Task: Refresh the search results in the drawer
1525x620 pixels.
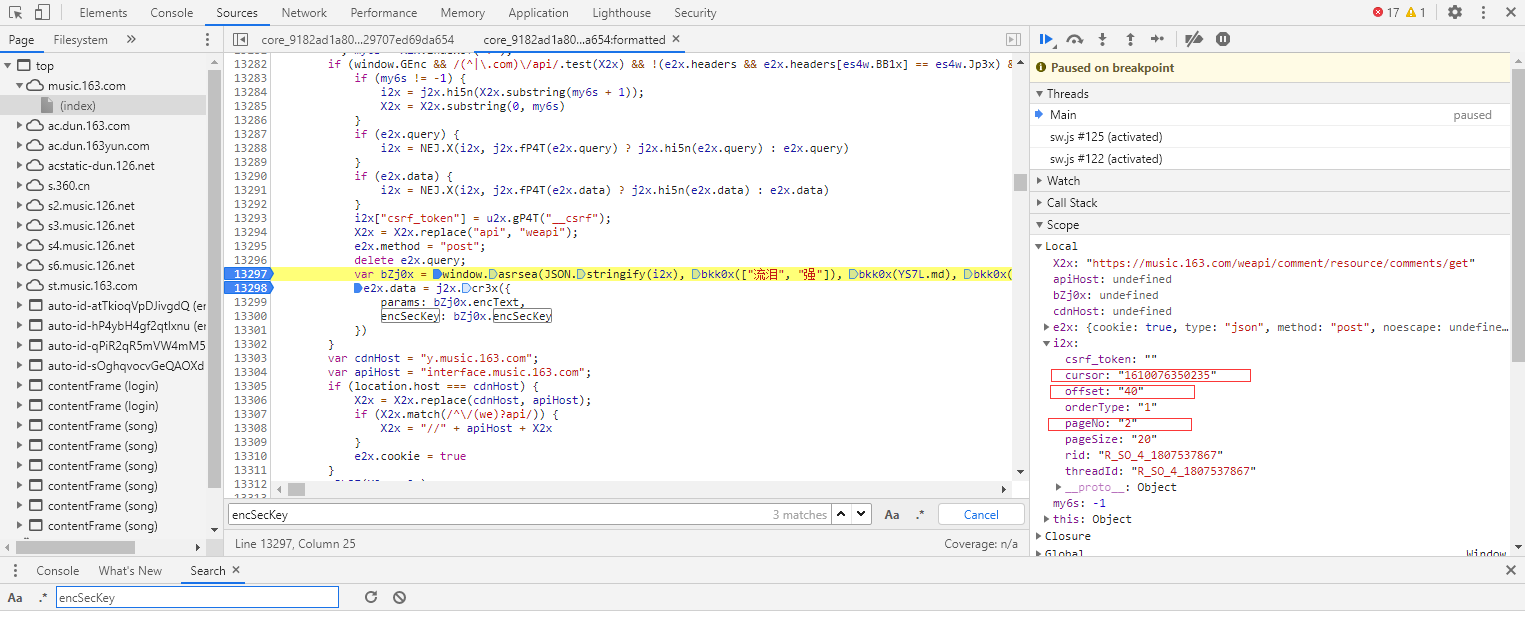Action: (370, 597)
